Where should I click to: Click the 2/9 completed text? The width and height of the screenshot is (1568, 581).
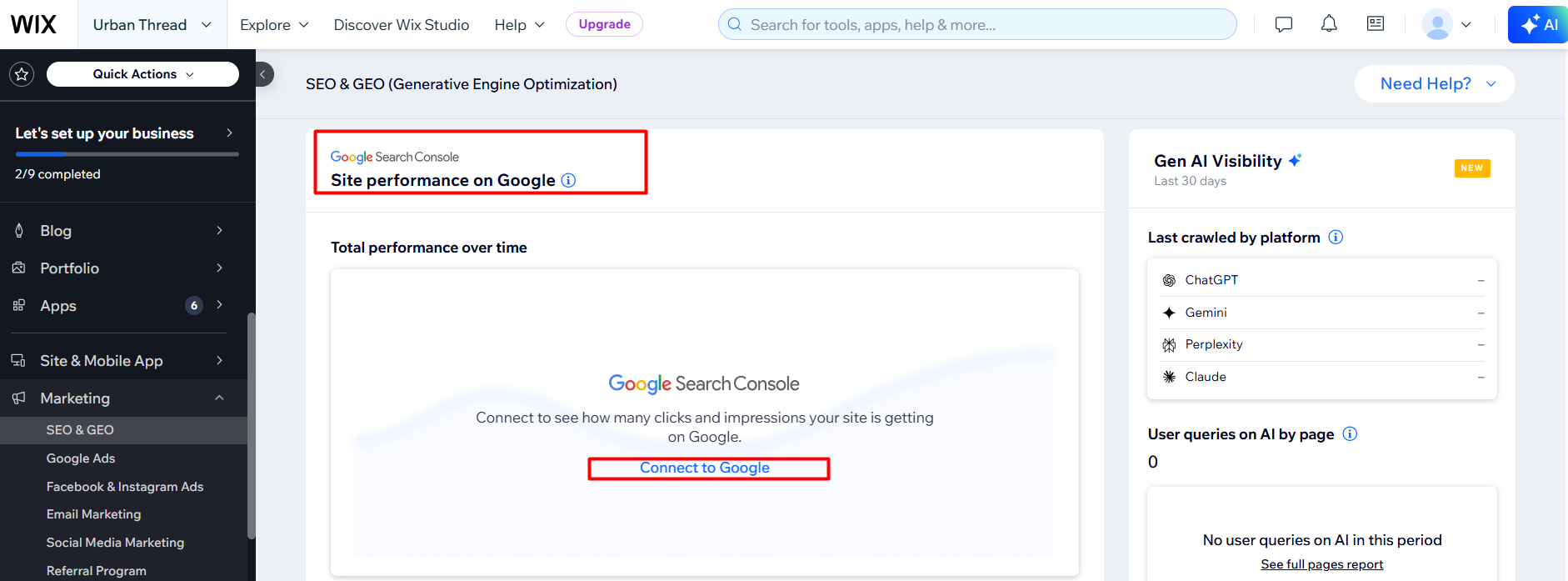(x=57, y=174)
